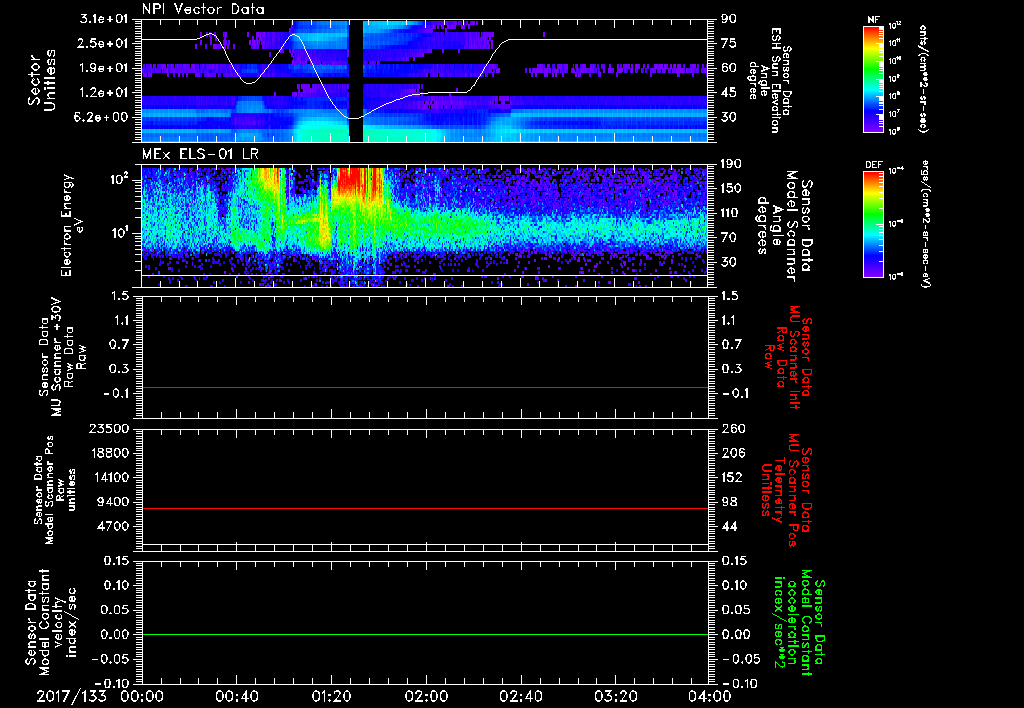Click the 'ESH Sun Elevation Angle' axis label
This screenshot has height=708, width=1024.
[x=769, y=80]
